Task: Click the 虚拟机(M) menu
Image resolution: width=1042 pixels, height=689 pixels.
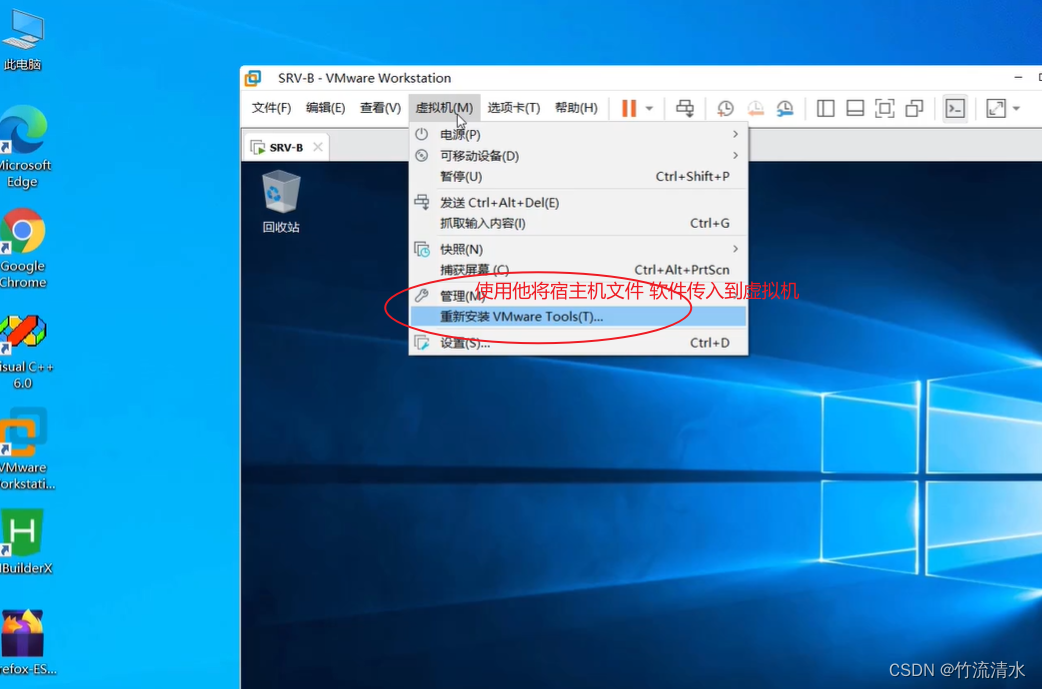Action: [444, 108]
